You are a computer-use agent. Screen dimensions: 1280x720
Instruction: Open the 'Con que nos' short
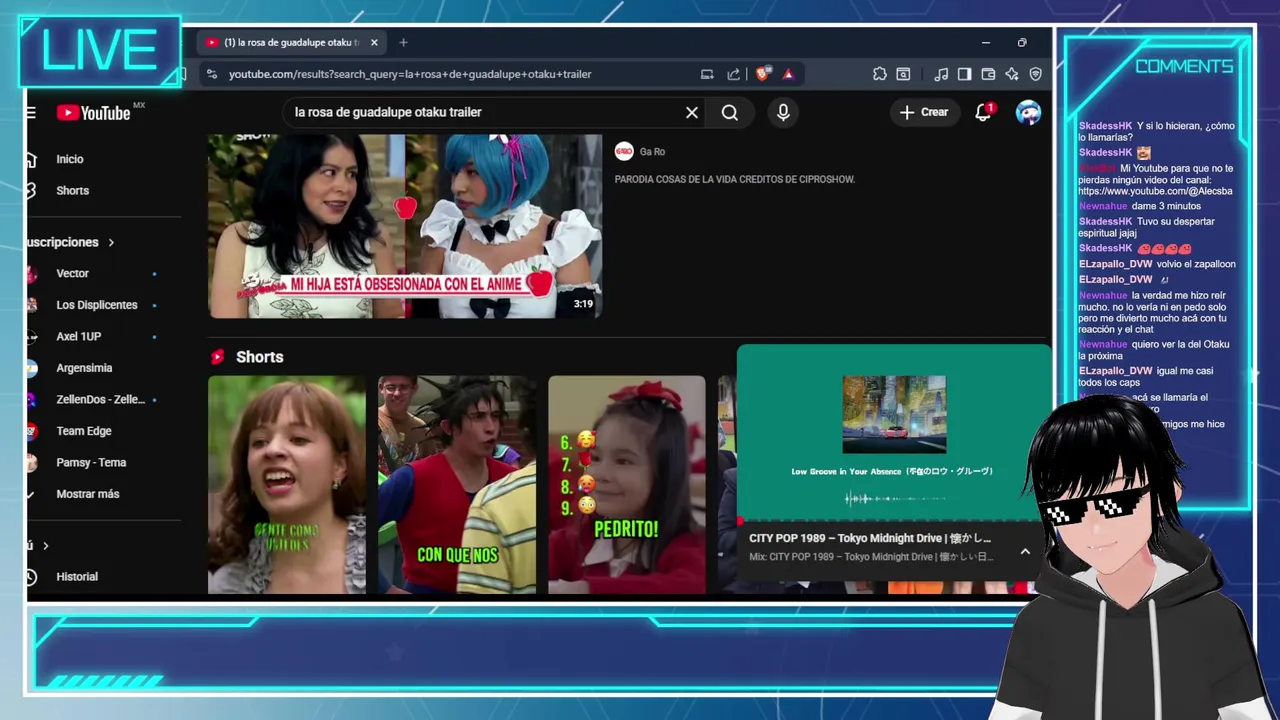pyautogui.click(x=457, y=485)
